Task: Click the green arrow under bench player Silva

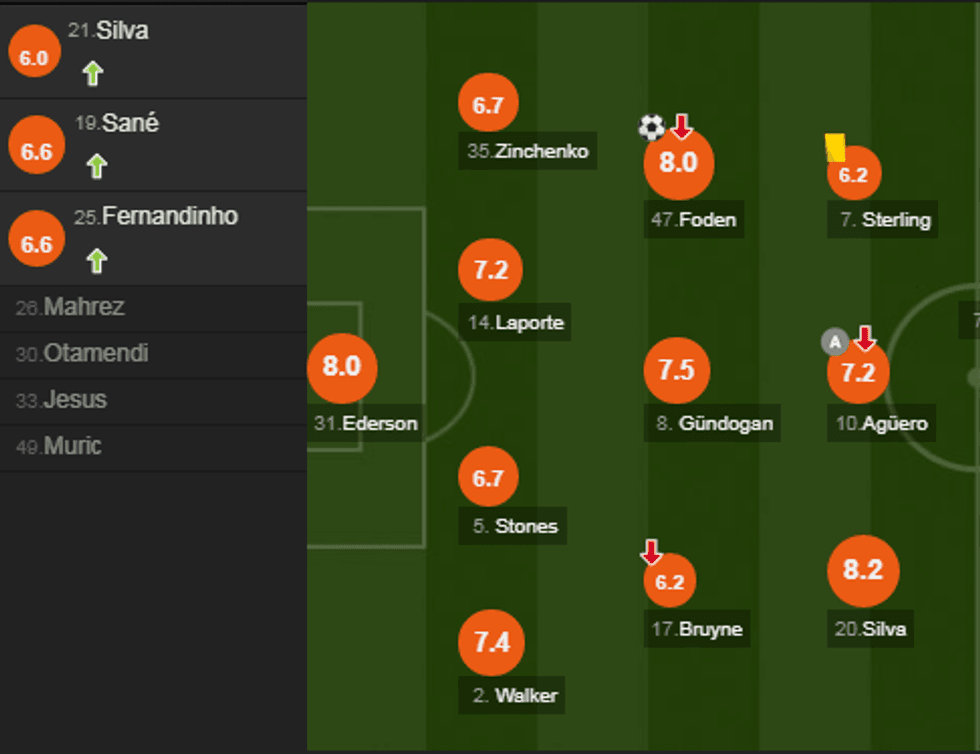Action: (x=93, y=73)
